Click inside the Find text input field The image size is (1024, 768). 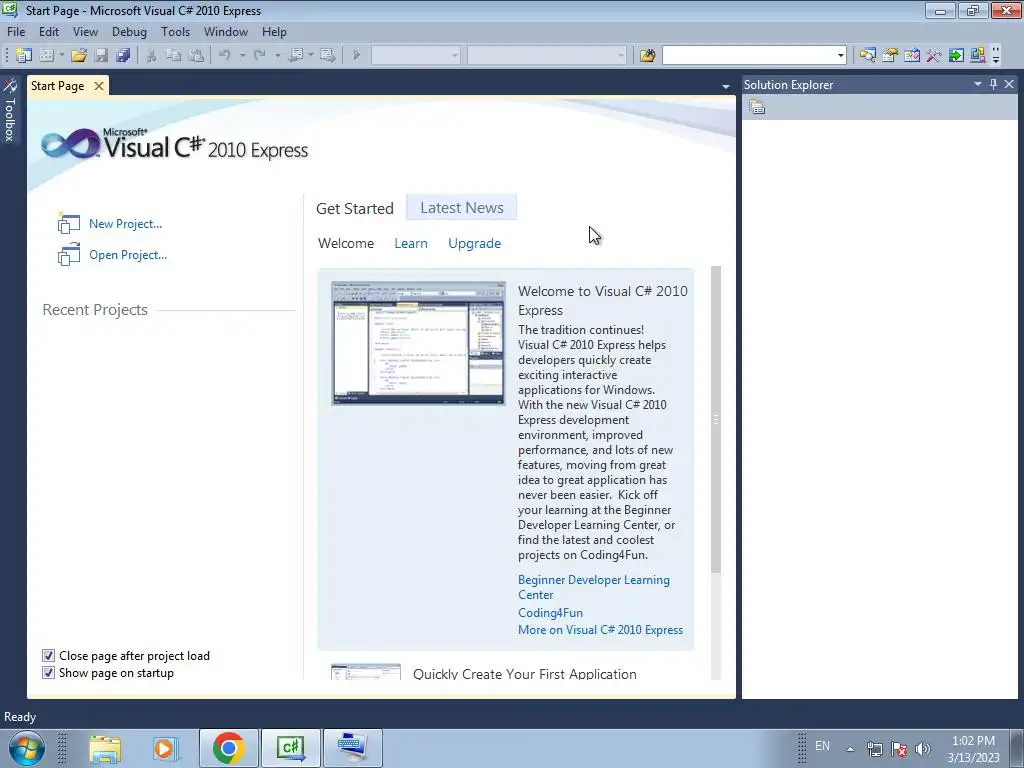click(748, 56)
